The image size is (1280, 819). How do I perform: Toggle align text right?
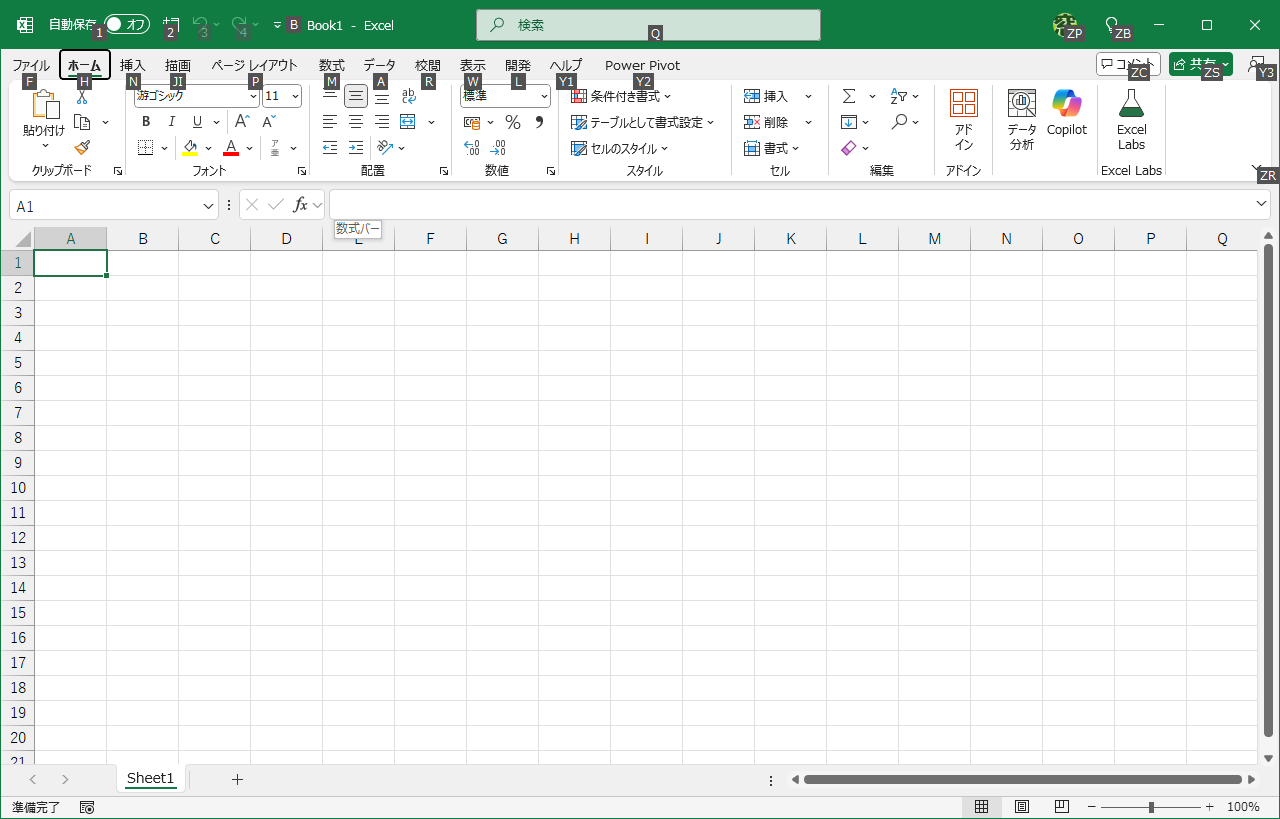pyautogui.click(x=382, y=122)
